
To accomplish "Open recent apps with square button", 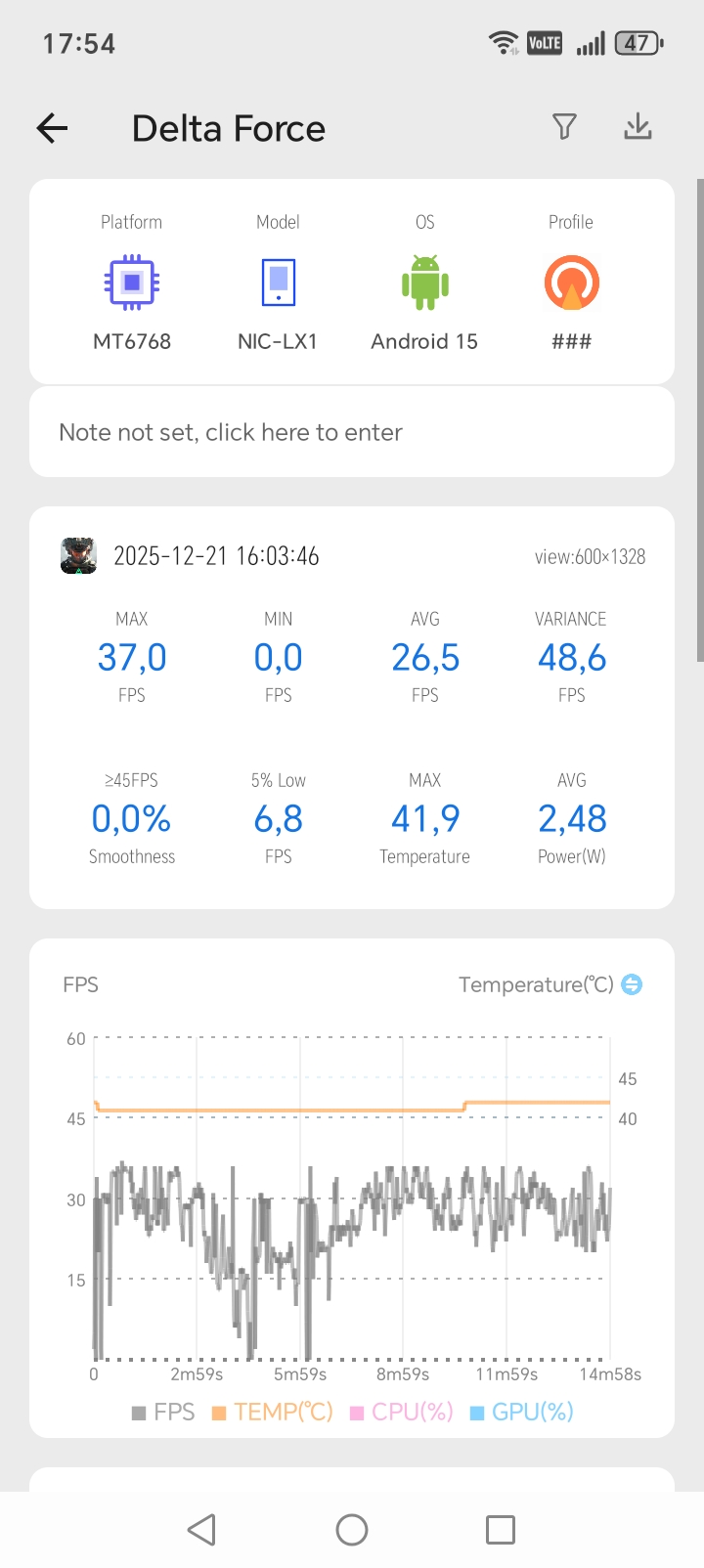I will pyautogui.click(x=501, y=1530).
